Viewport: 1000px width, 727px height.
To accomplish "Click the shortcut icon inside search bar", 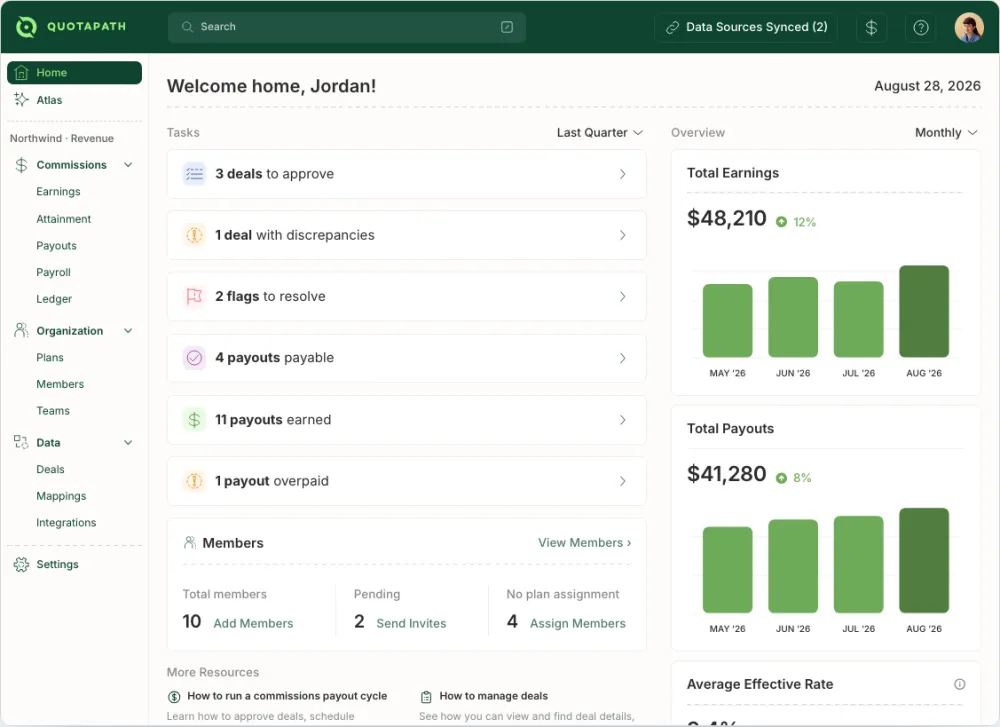I will click(507, 27).
